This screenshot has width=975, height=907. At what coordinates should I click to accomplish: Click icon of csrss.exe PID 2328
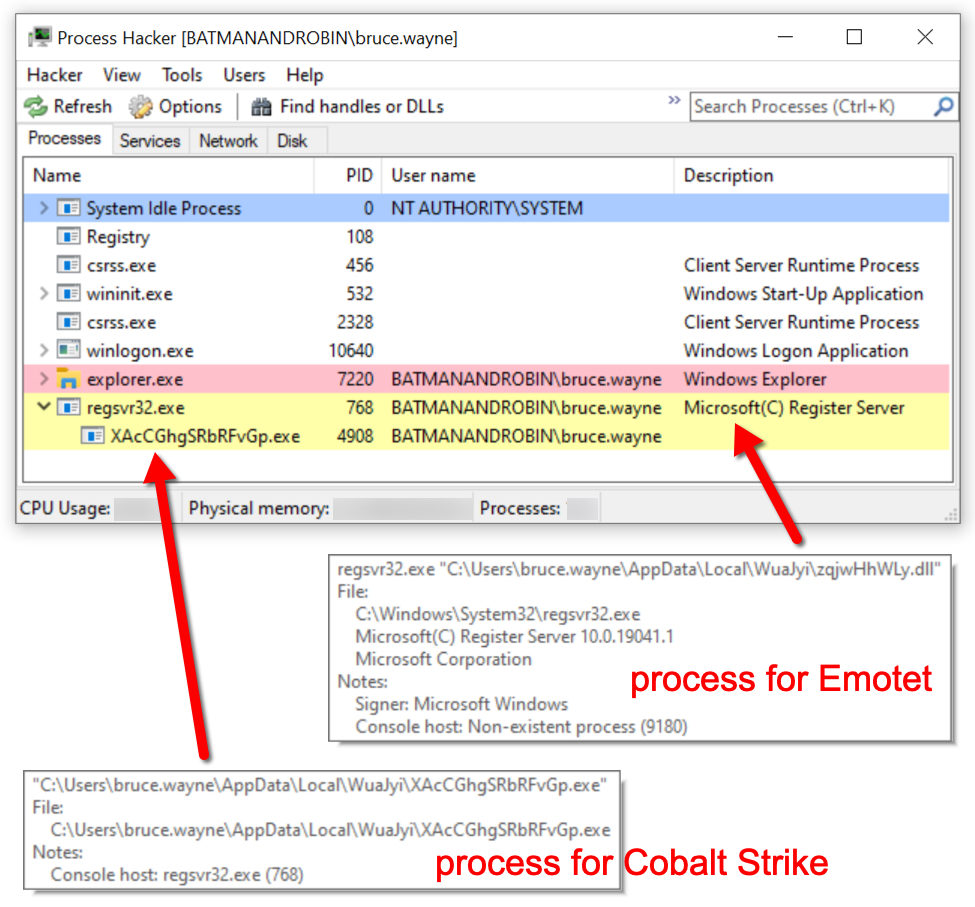coord(68,322)
